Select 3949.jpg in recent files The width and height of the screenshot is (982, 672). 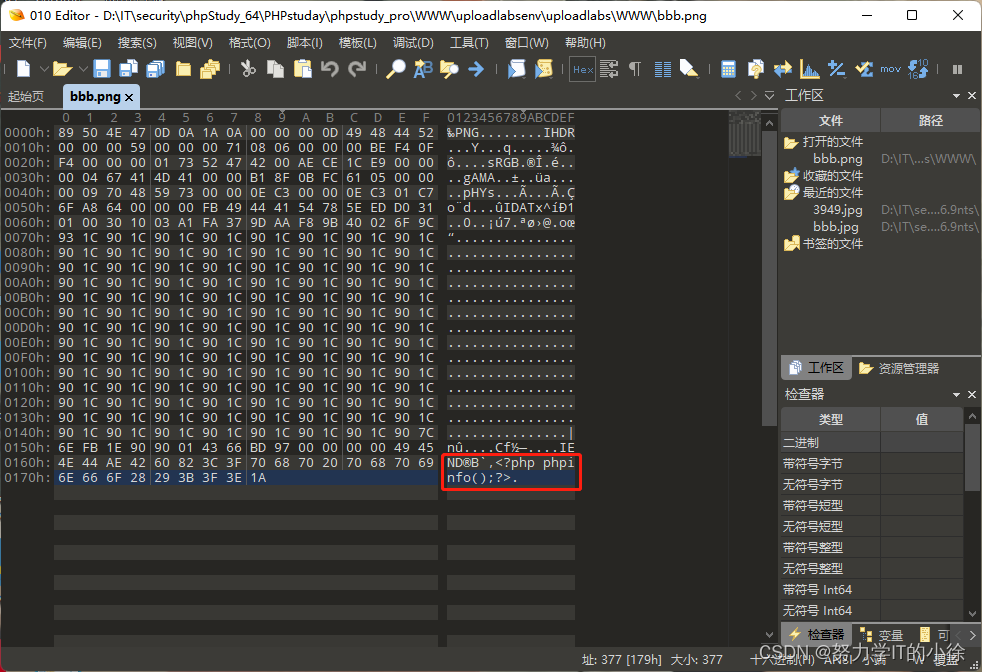[837, 209]
